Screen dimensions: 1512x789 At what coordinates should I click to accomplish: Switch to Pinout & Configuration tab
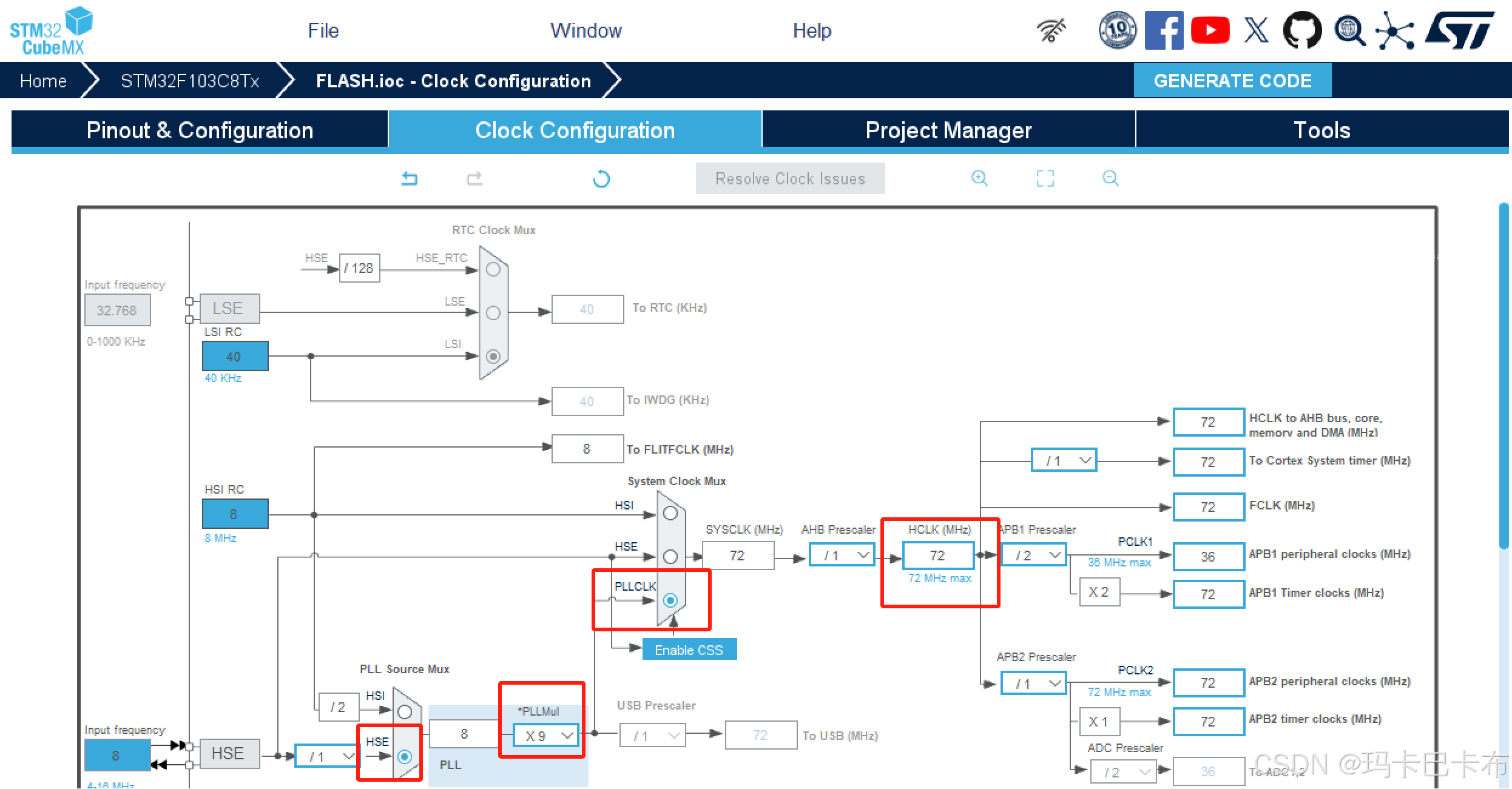click(200, 130)
